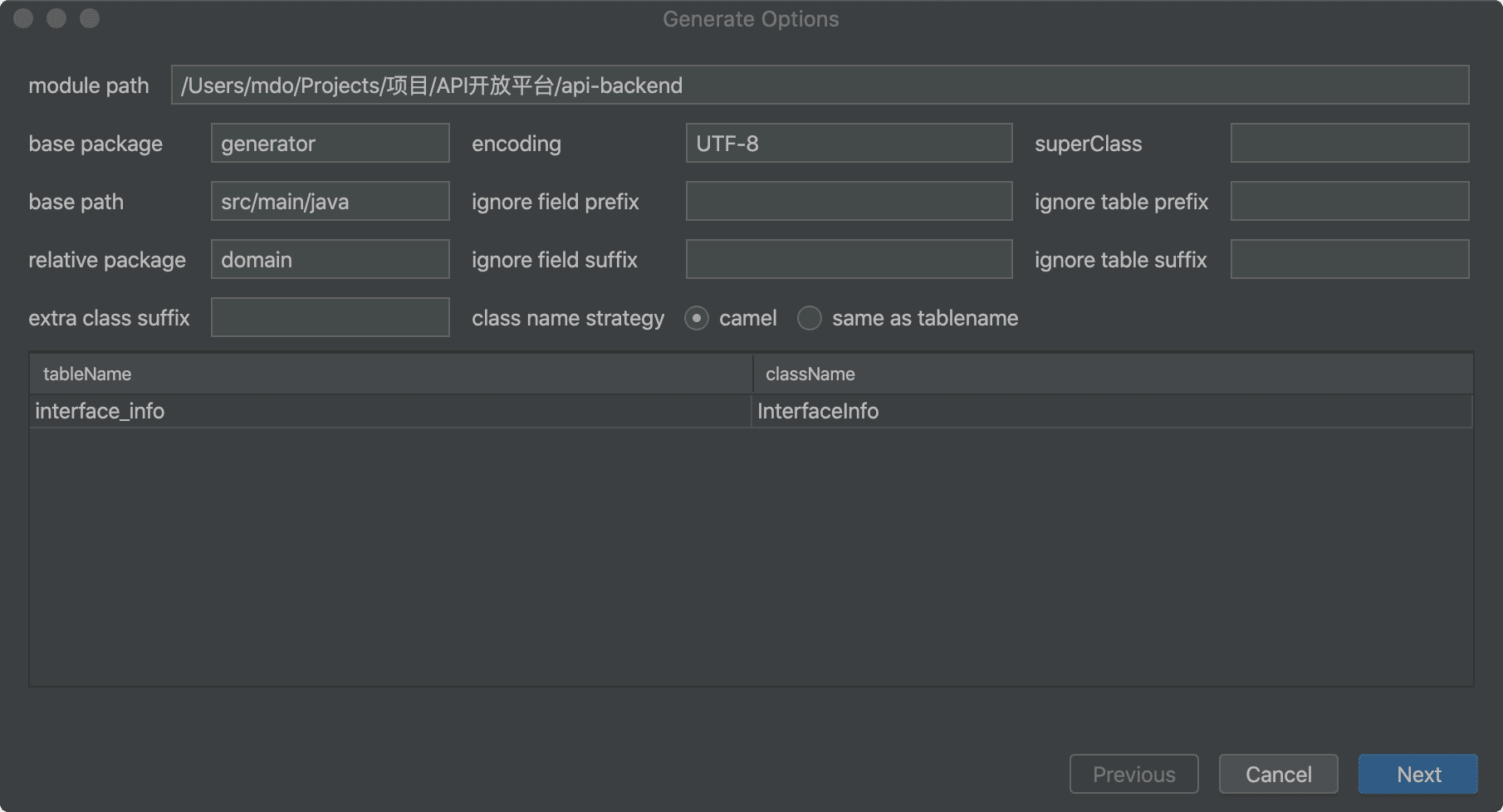1503x812 pixels.
Task: Click the extra class suffix input
Action: (330, 318)
